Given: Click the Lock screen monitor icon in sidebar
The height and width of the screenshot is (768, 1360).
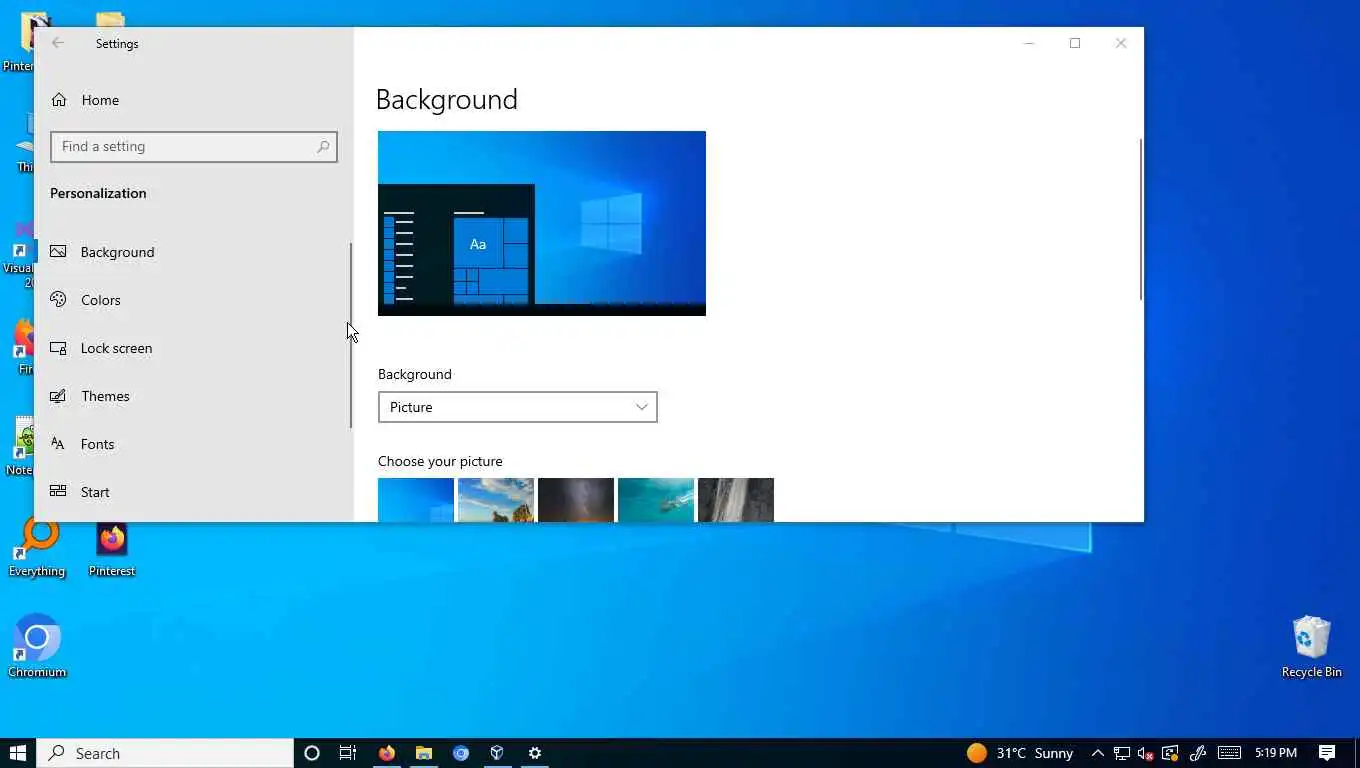Looking at the screenshot, I should [59, 348].
